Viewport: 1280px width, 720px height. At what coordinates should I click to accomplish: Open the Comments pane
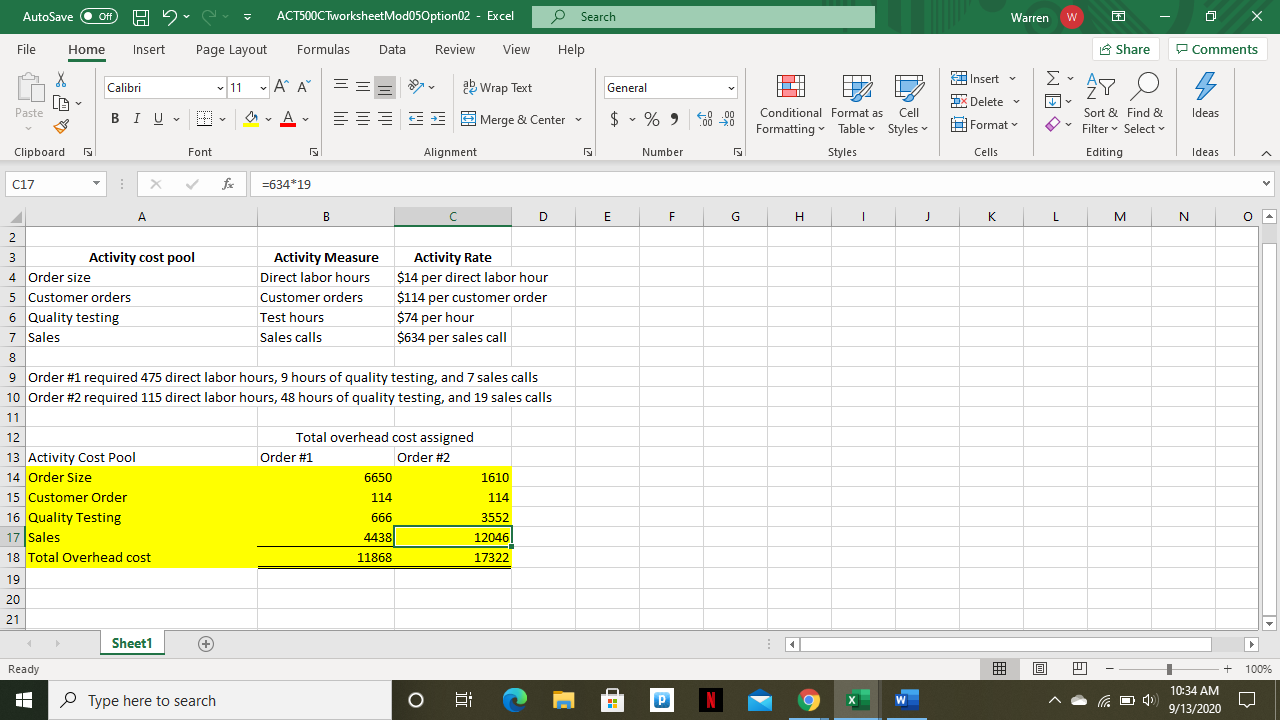tap(1217, 49)
